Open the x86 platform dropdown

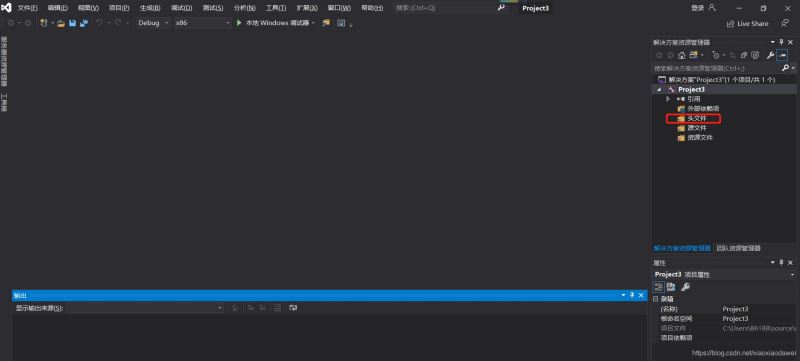[x=203, y=23]
